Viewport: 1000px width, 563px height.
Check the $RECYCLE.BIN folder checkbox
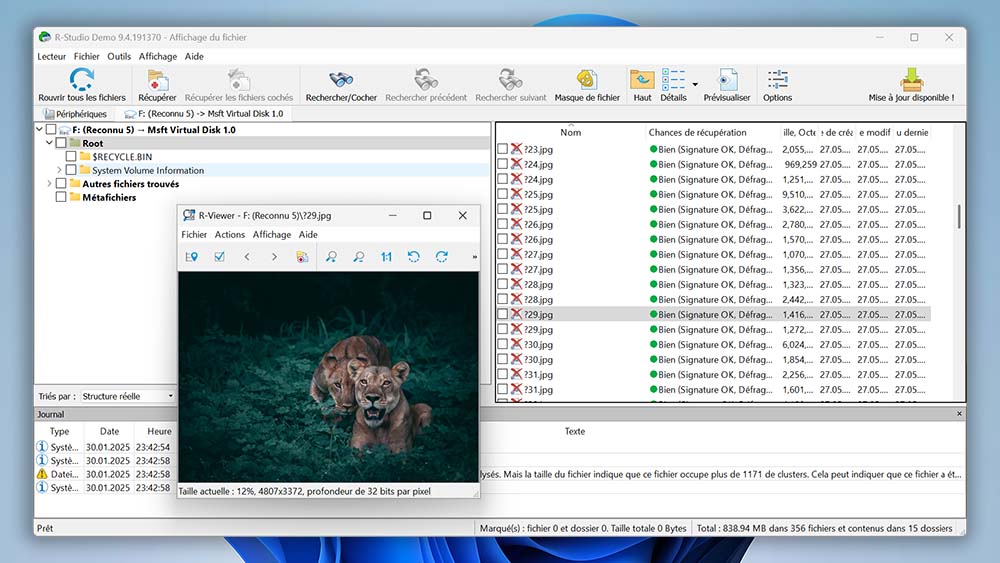(71, 156)
